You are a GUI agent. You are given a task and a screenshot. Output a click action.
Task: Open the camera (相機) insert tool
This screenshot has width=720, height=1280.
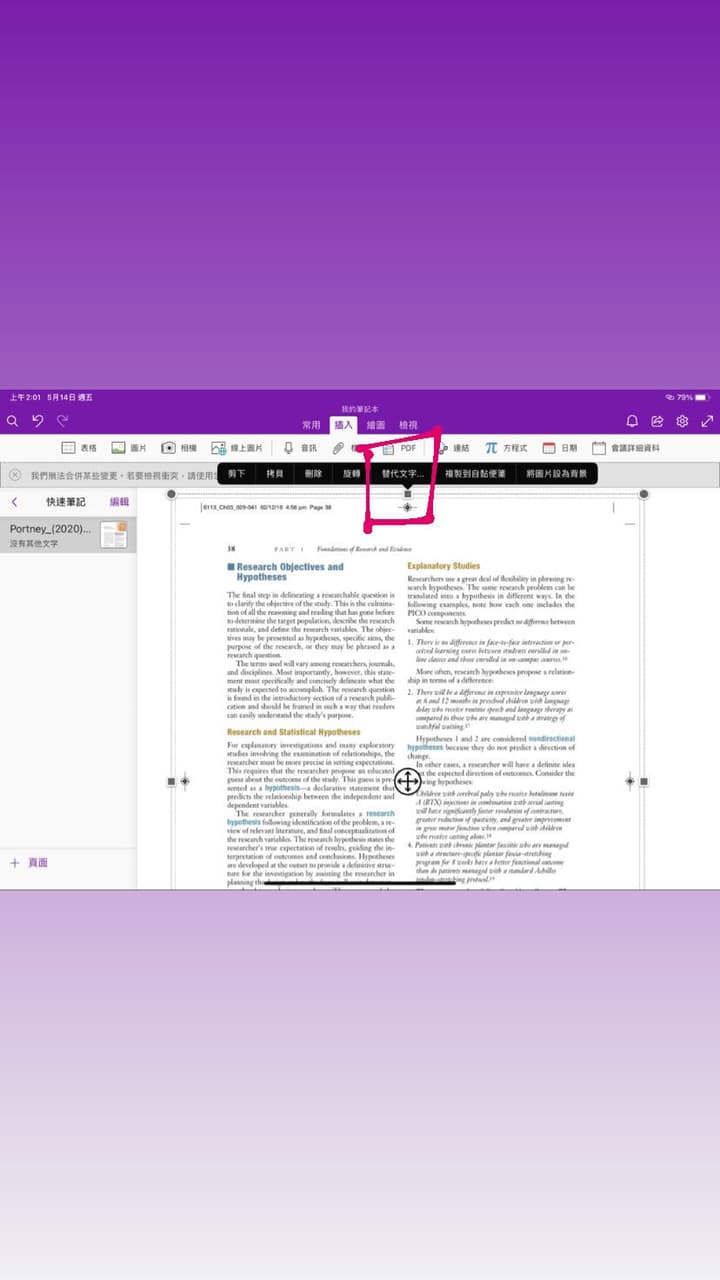click(179, 449)
